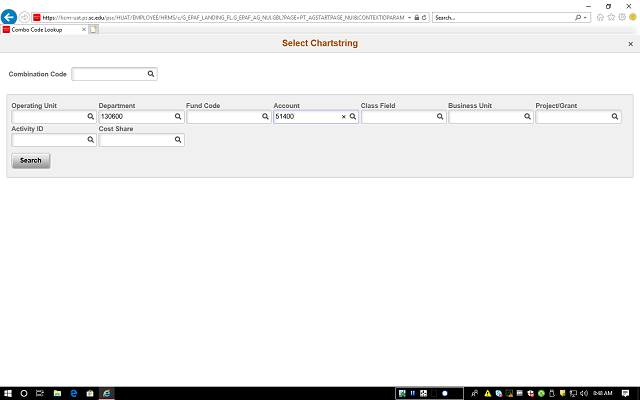Open the Class Field lookup magnifier
Screen dimensions: 640x400
pos(440,116)
